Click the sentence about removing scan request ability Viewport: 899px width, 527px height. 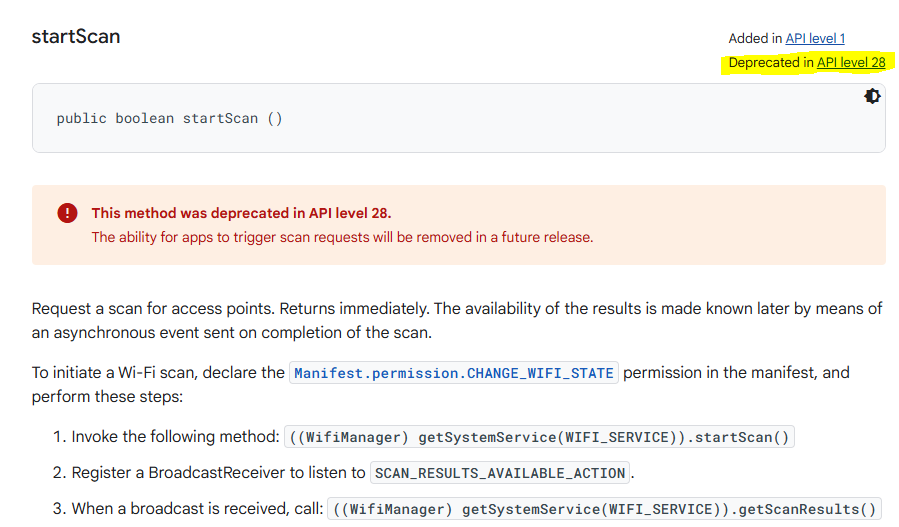pyautogui.click(x=342, y=237)
